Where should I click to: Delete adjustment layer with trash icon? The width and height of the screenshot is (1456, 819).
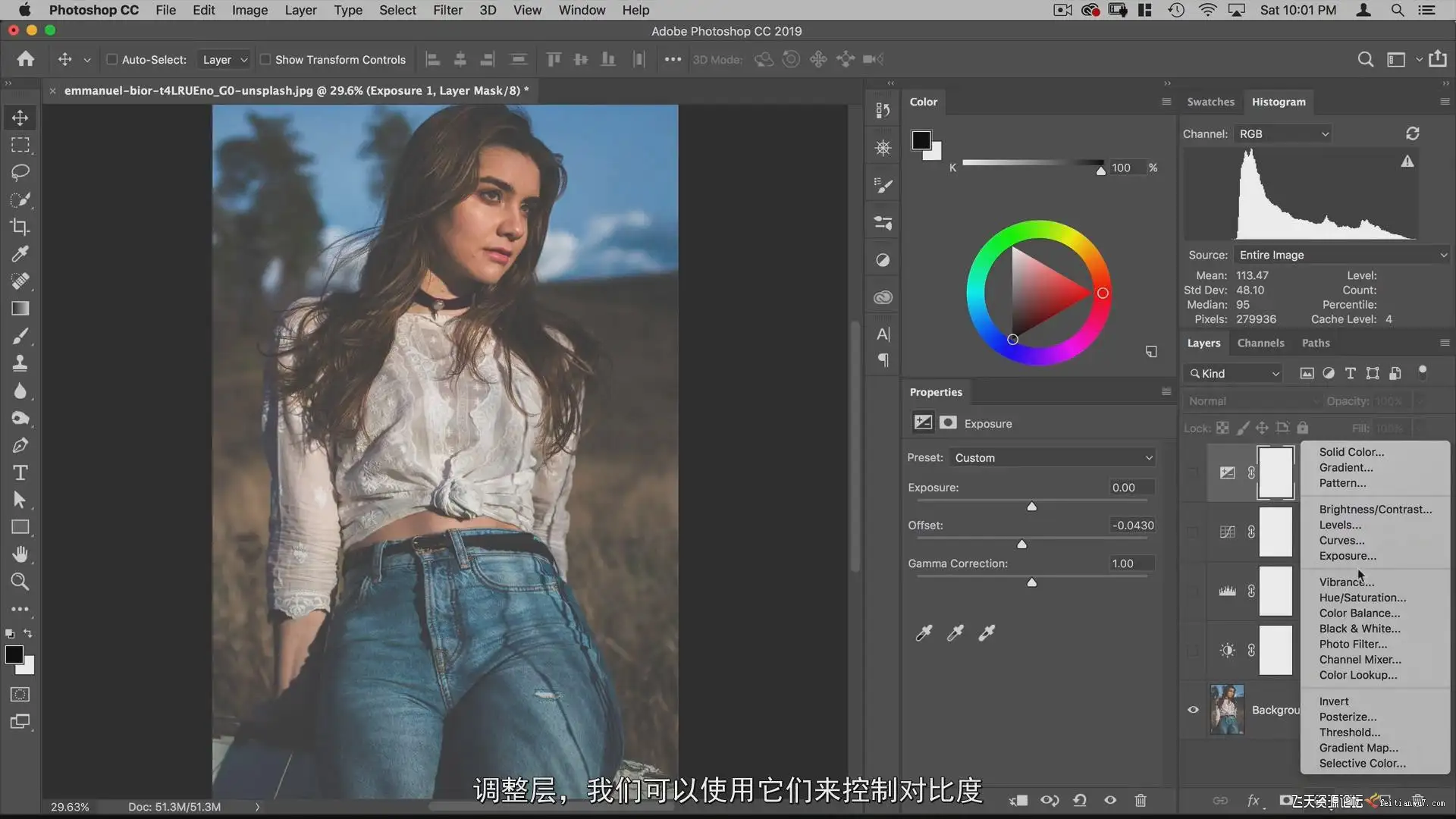pos(1140,800)
